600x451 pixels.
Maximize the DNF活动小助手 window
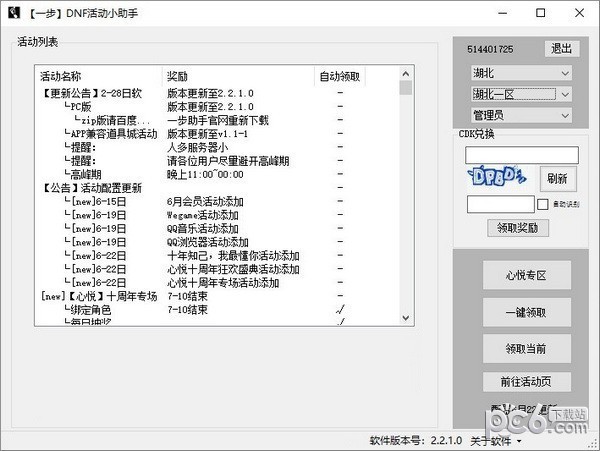click(541, 13)
